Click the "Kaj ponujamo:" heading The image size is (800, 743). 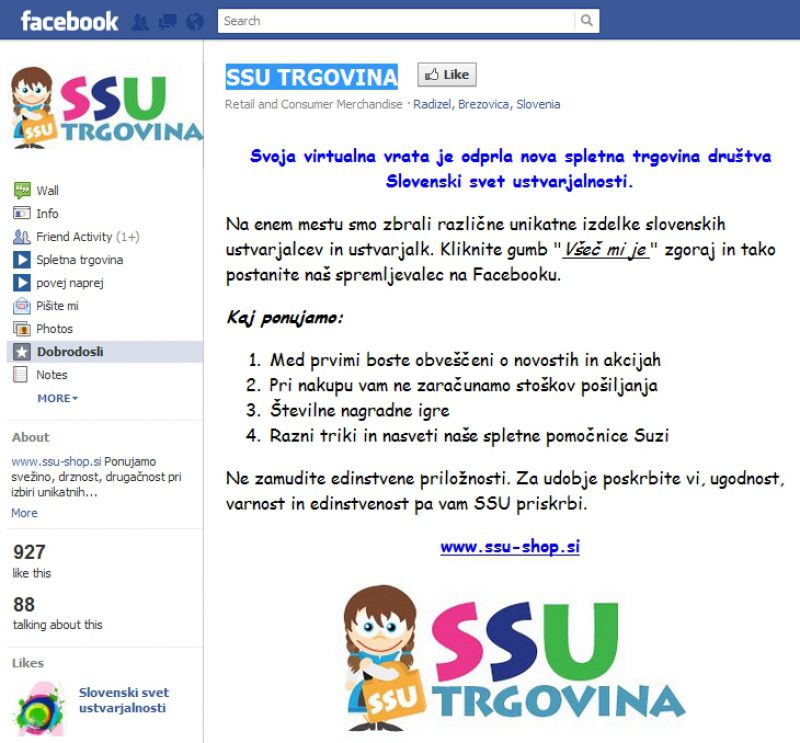click(285, 317)
